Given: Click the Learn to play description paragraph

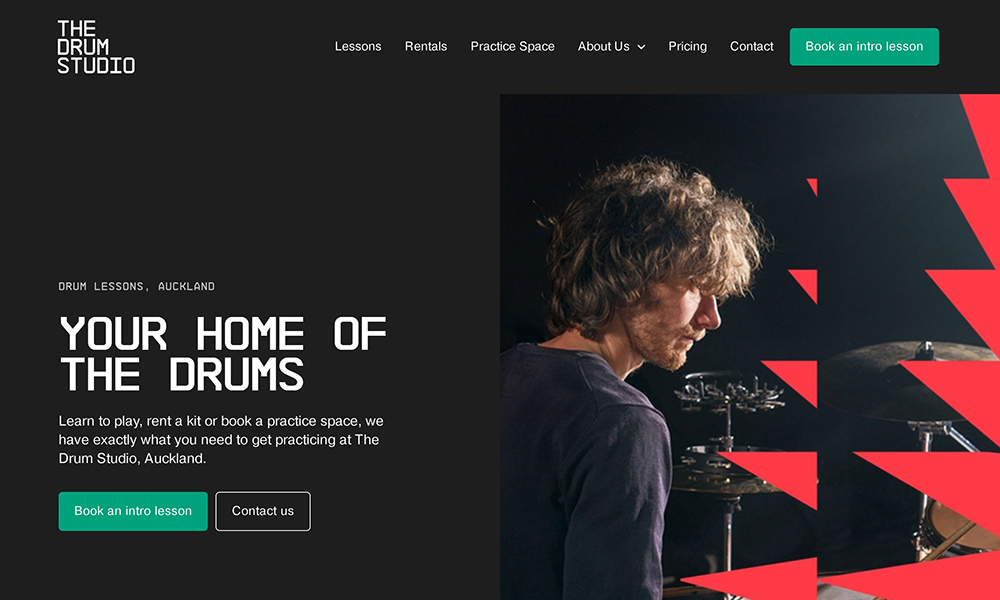Looking at the screenshot, I should tap(221, 439).
